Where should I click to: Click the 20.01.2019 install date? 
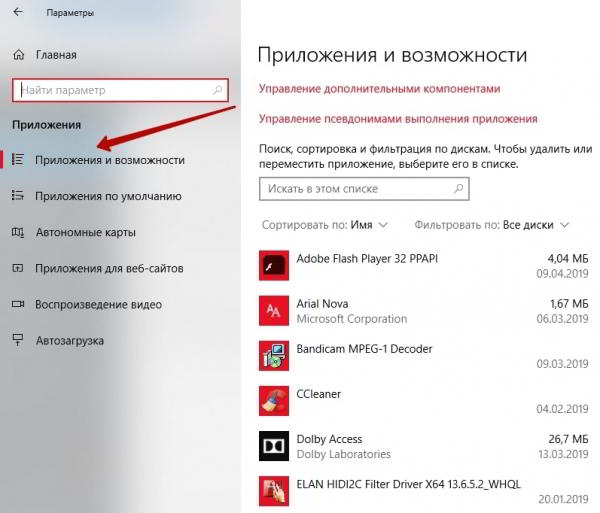(563, 499)
